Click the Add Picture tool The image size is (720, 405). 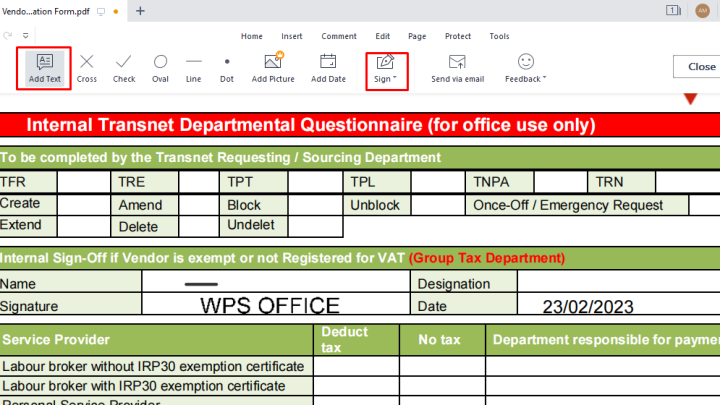click(273, 68)
